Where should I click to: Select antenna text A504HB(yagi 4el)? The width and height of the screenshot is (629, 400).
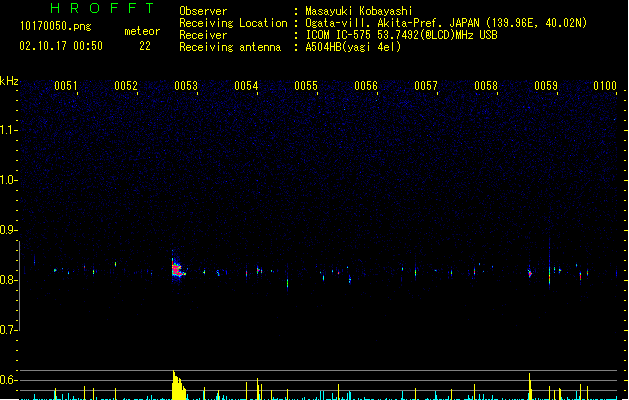click(353, 47)
